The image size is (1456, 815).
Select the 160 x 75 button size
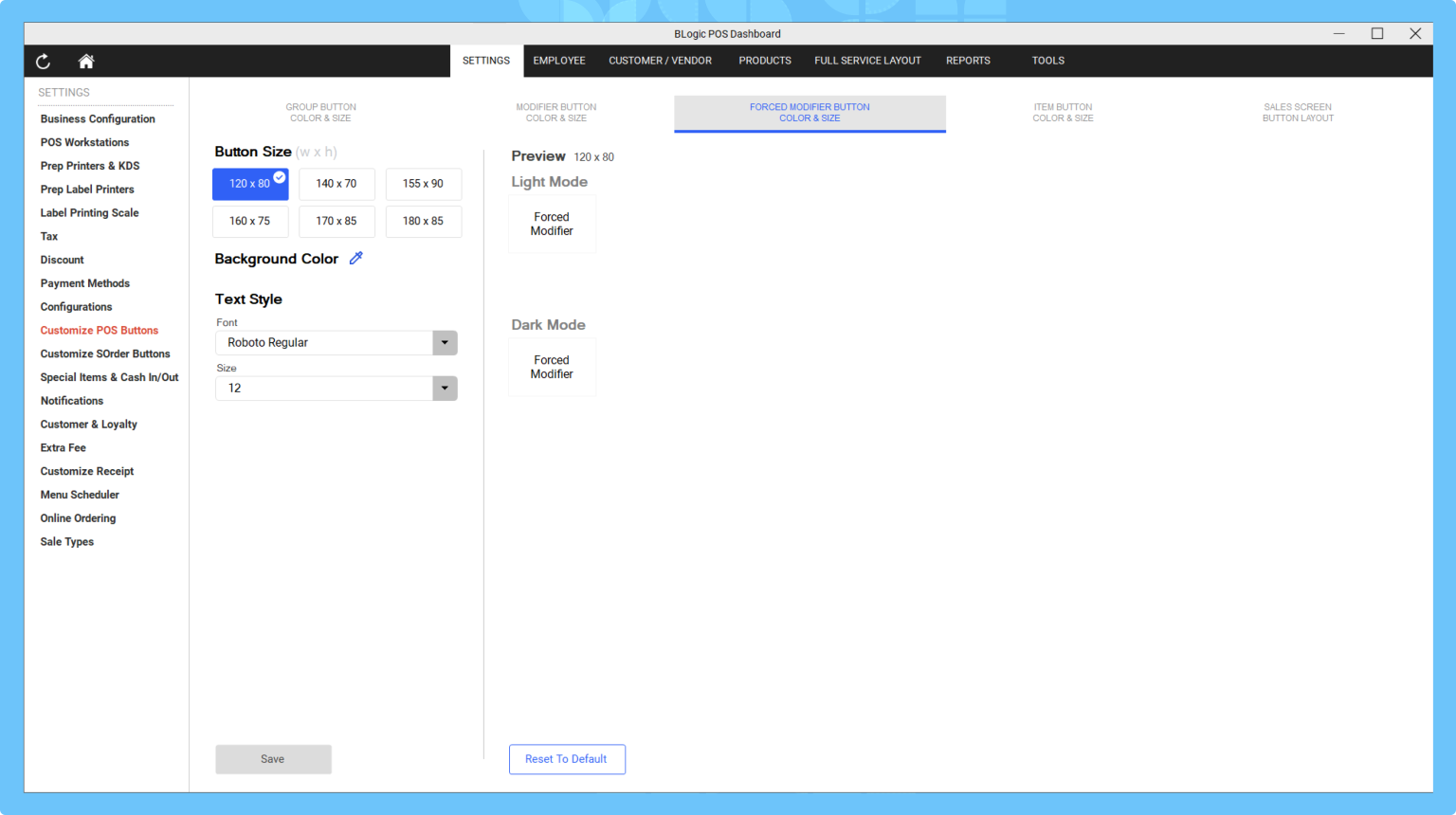pyautogui.click(x=250, y=221)
